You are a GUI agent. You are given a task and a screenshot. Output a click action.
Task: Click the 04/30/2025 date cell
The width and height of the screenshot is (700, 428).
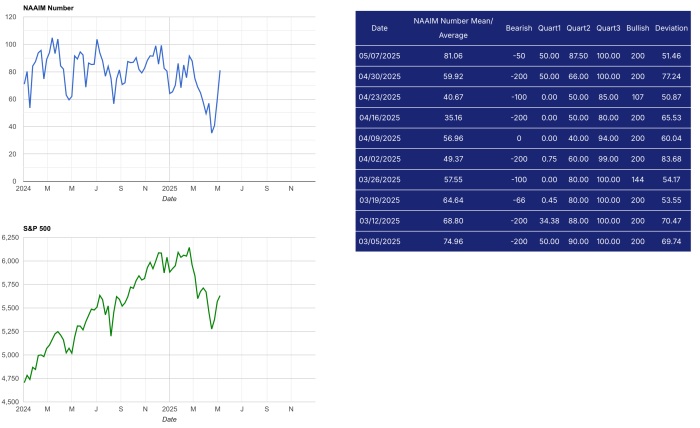point(379,76)
